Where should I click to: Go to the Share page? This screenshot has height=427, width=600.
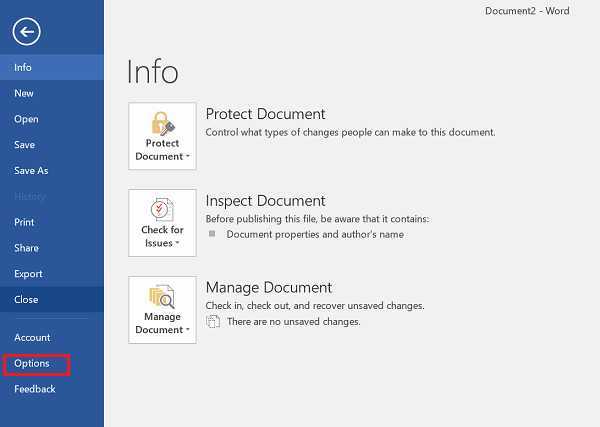pyautogui.click(x=52, y=248)
